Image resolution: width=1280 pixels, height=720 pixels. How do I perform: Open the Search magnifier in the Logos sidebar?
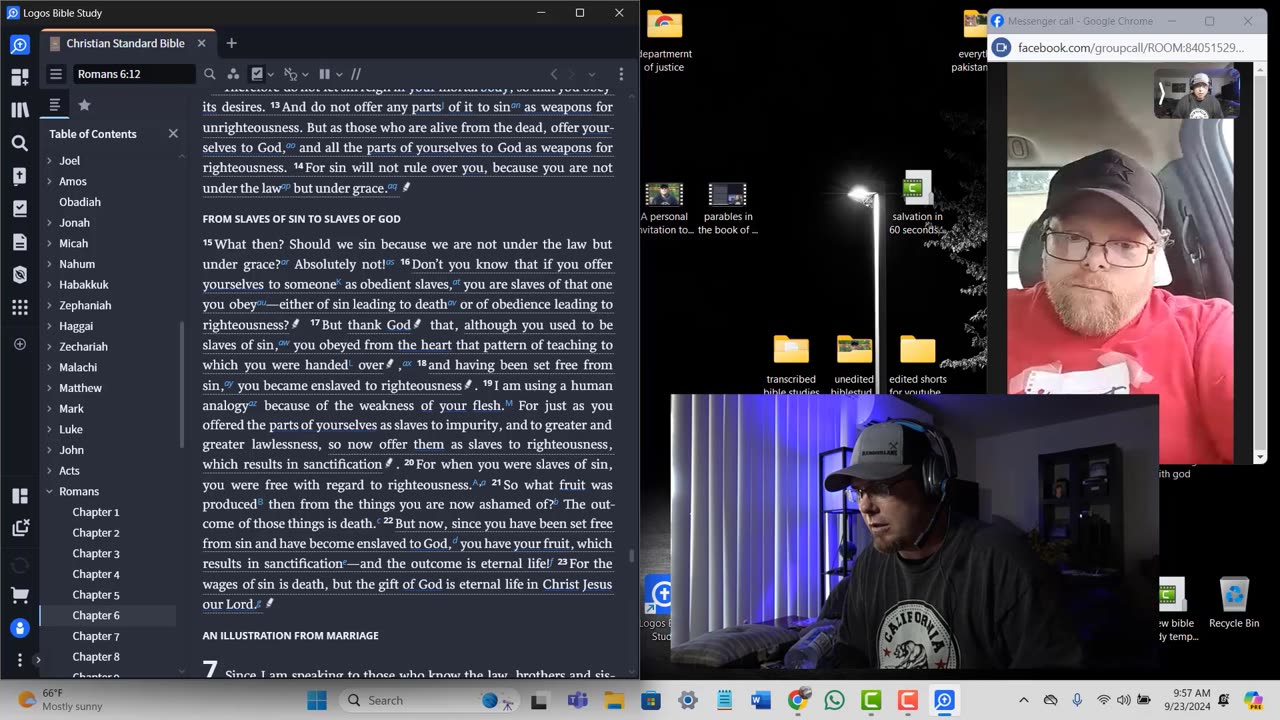click(20, 143)
